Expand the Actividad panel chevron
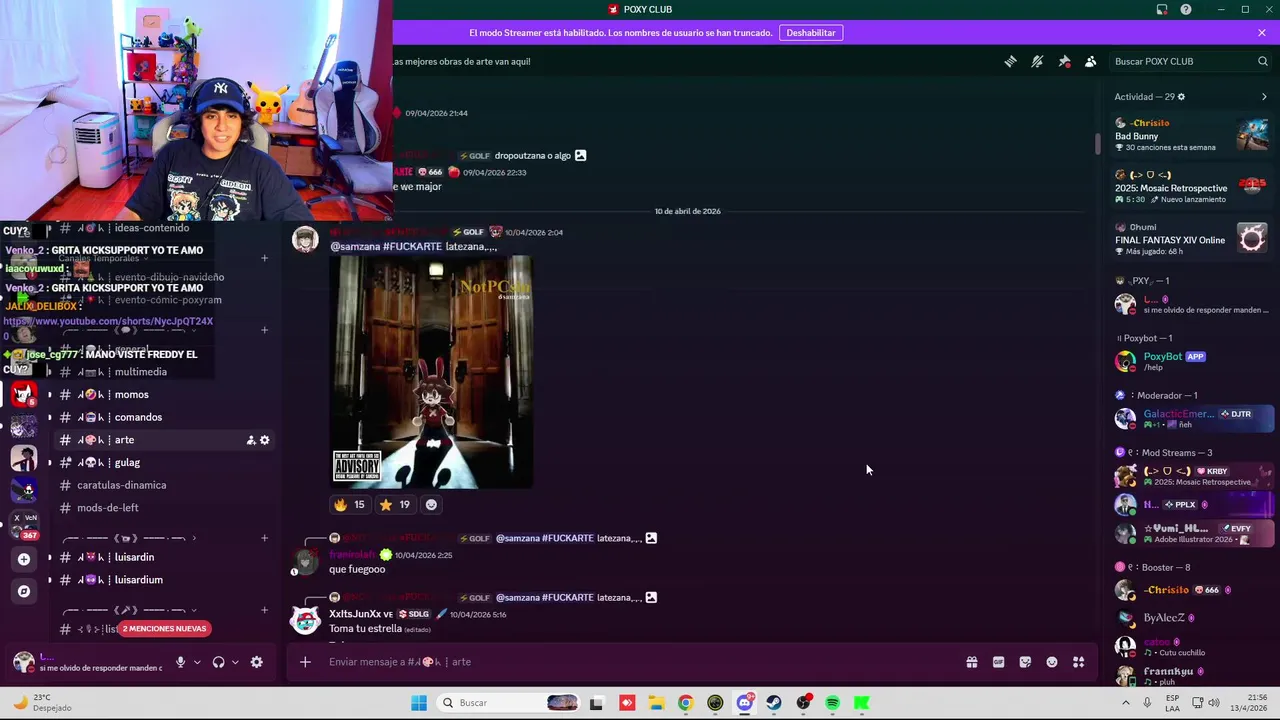The image size is (1280, 720). (1264, 97)
